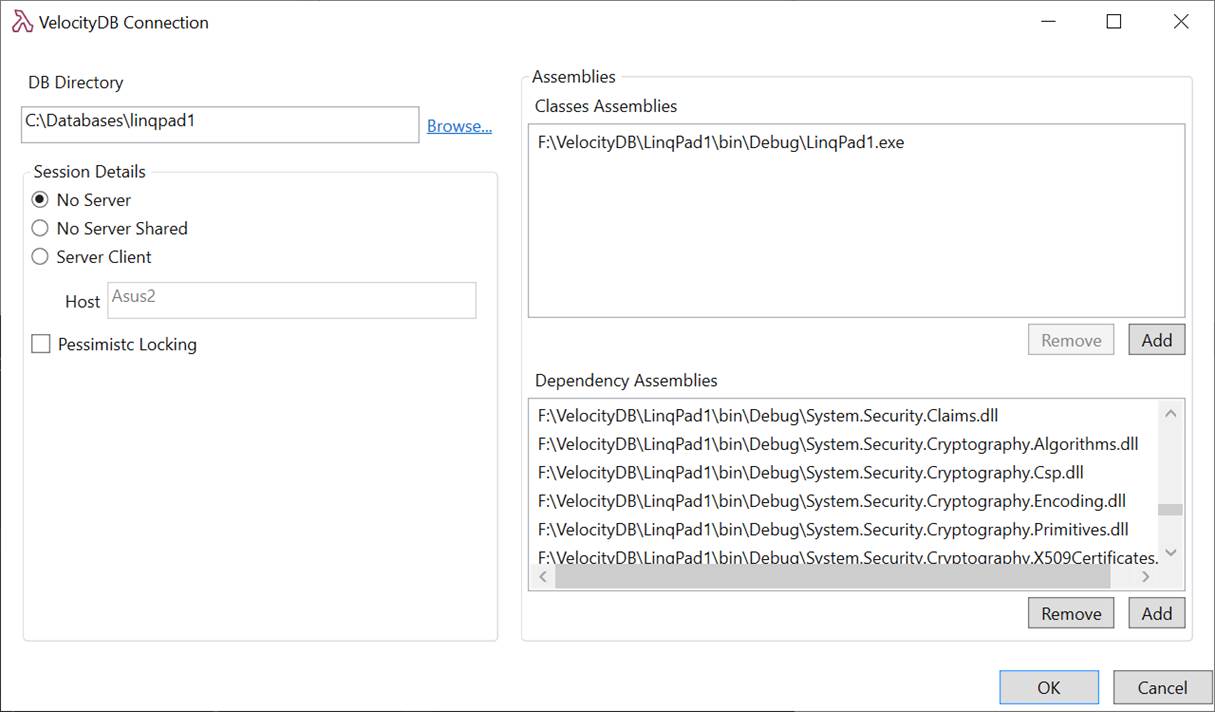1215x712 pixels.
Task: Select System.Security.Cryptography.Primitives.dll entry
Action: tap(833, 529)
